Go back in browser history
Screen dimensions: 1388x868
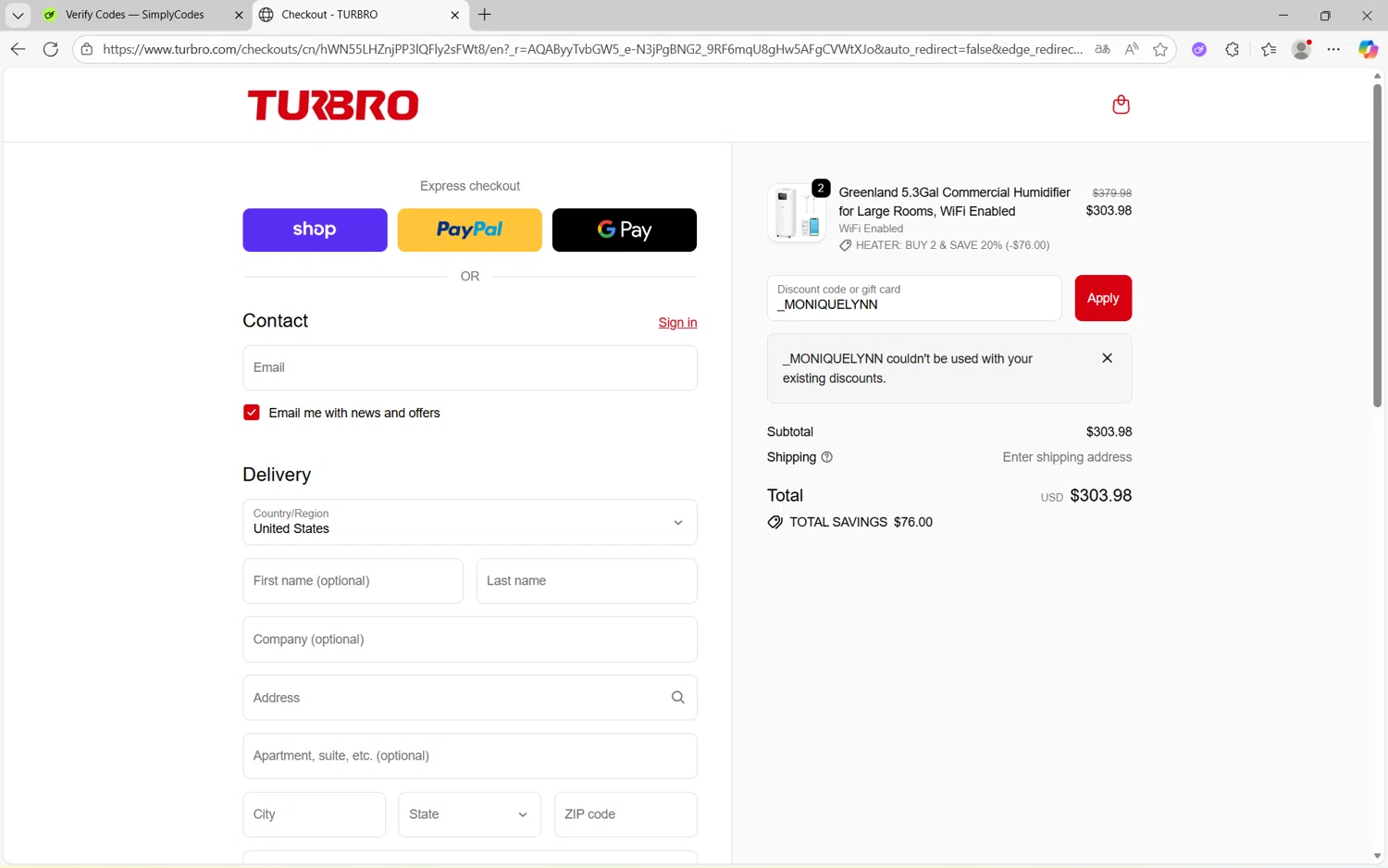tap(18, 49)
